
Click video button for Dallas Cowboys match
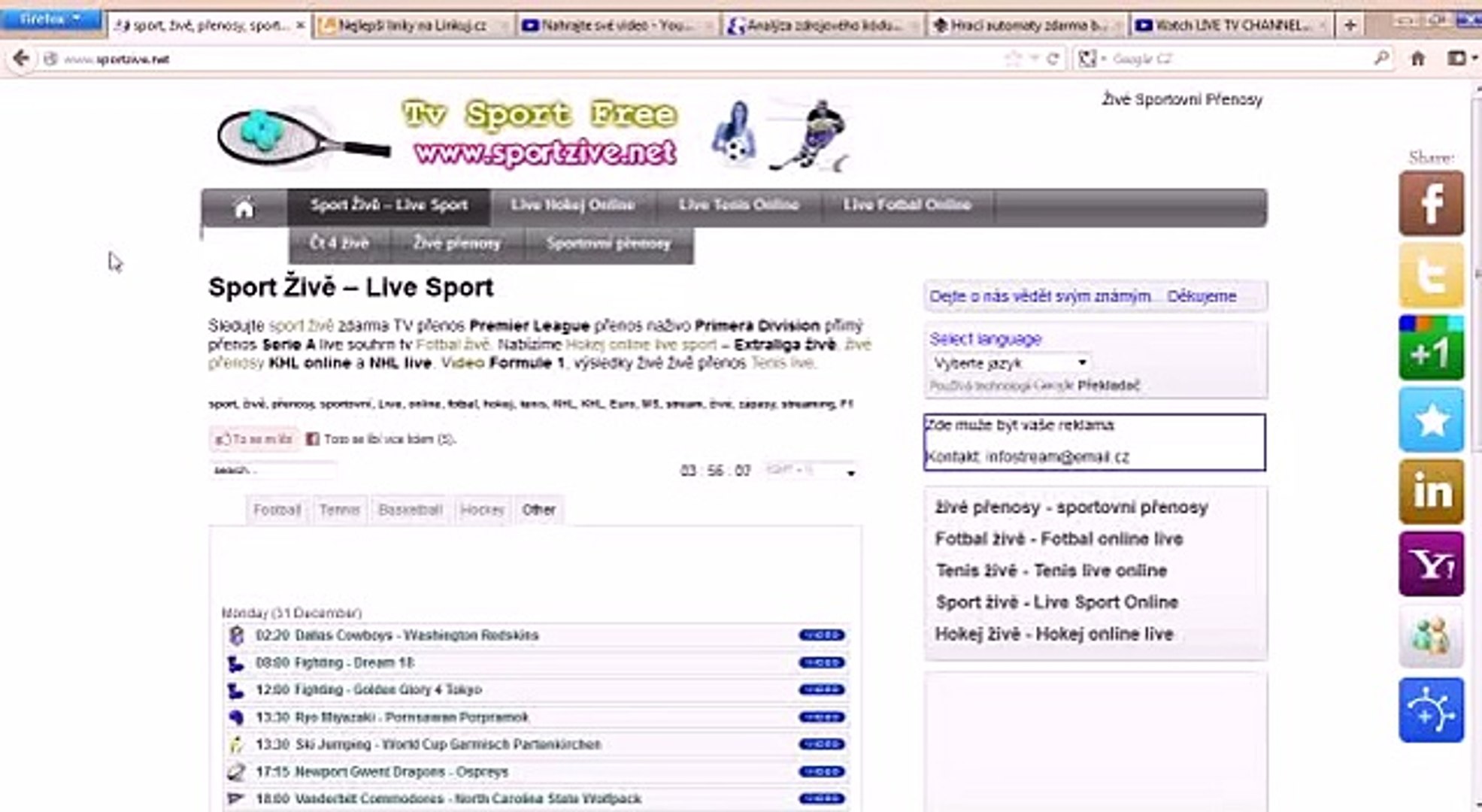click(x=822, y=635)
